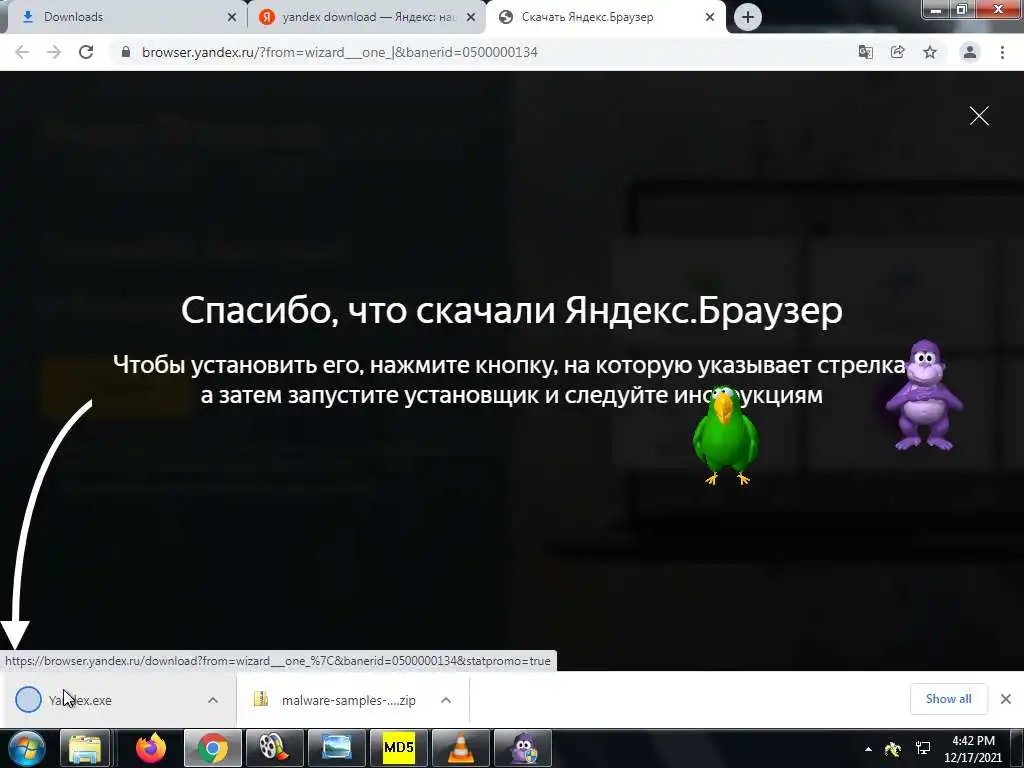Viewport: 1024px width, 768px height.
Task: Open the yandex download search tab
Action: pos(366,17)
